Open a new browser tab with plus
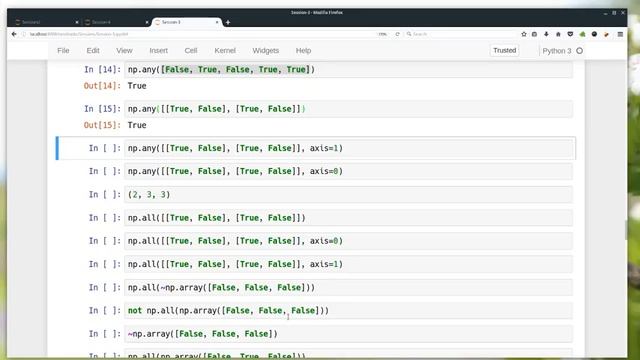 (228, 22)
